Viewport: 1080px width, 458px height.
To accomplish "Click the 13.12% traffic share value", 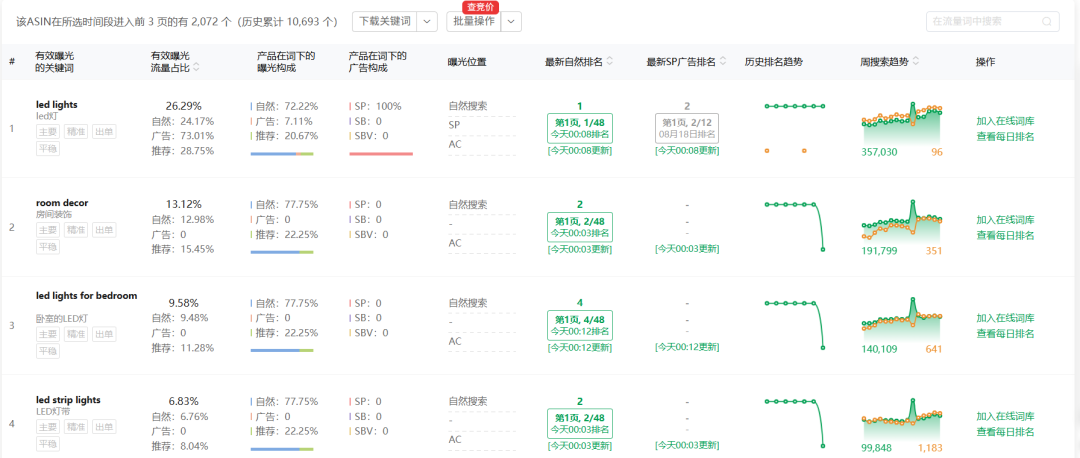I will 183,205.
